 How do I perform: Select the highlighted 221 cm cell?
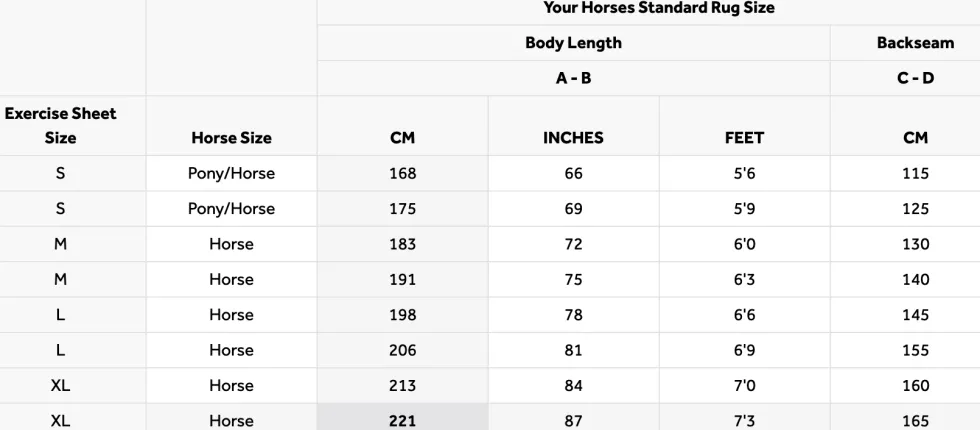pos(402,421)
